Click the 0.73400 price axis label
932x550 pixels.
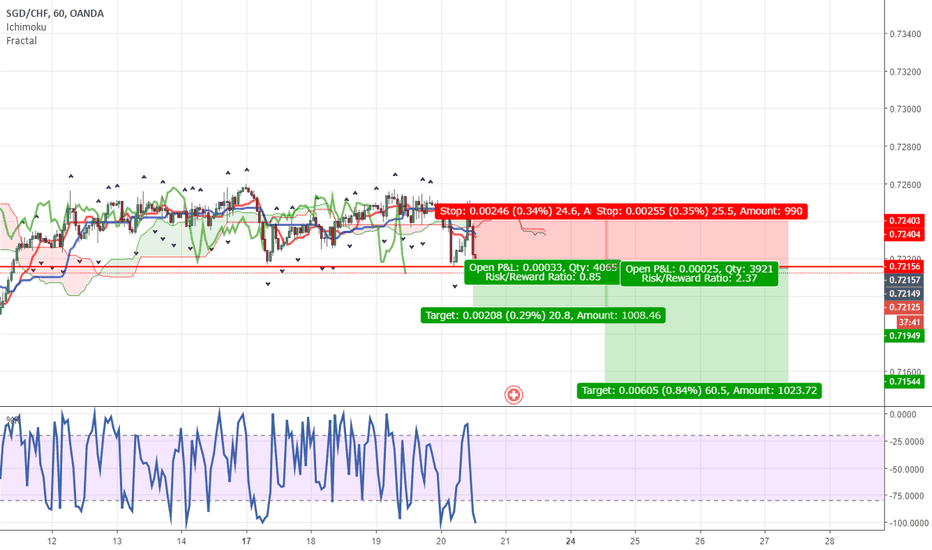[905, 34]
